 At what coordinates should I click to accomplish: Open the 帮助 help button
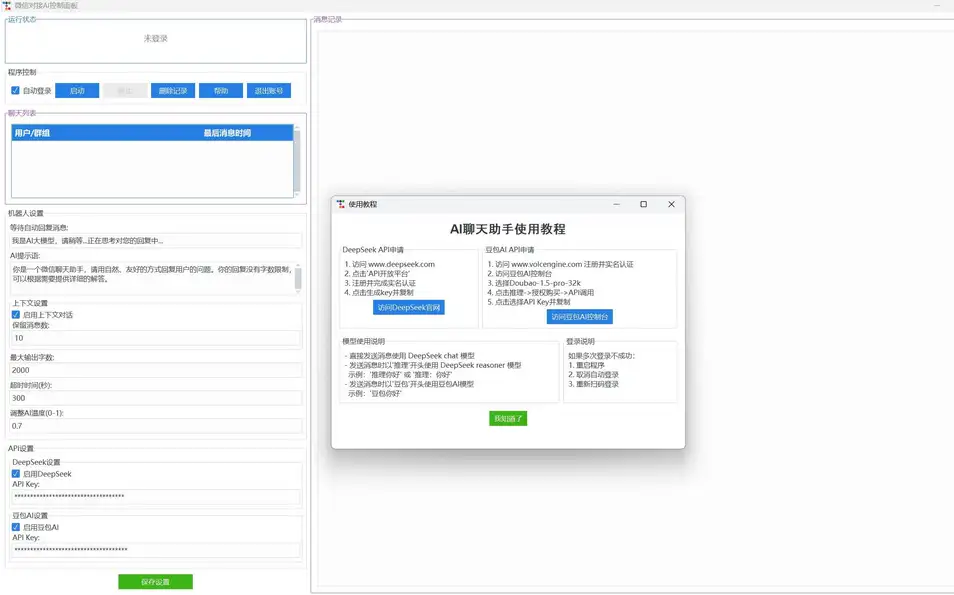[x=220, y=91]
